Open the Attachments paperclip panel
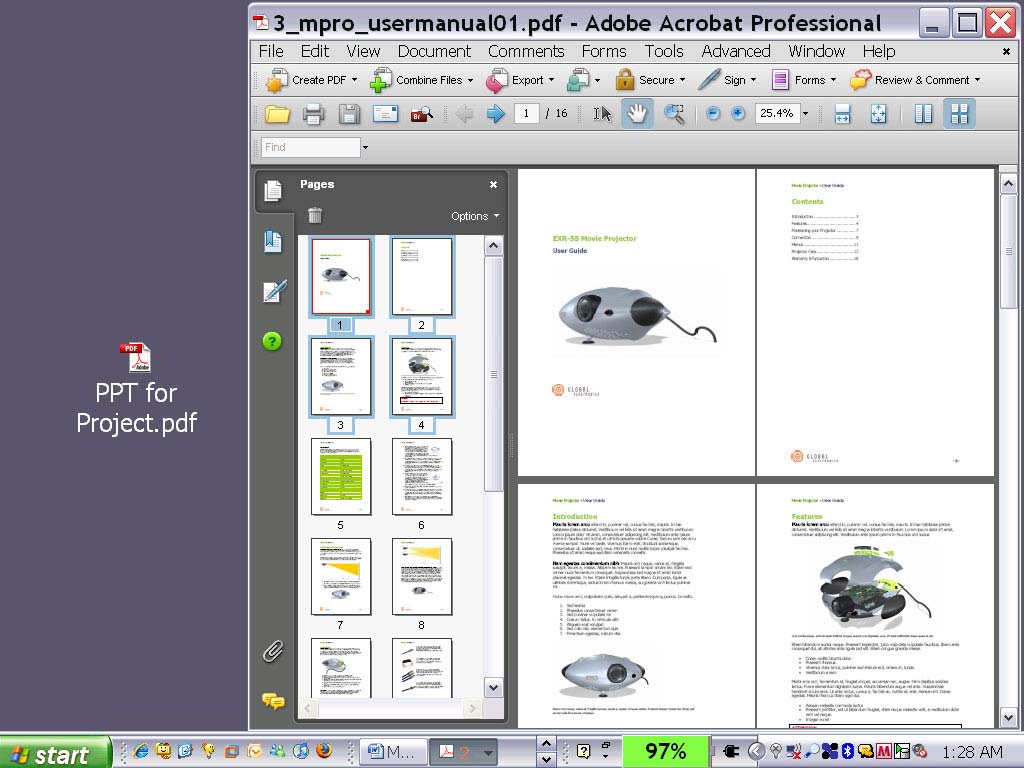This screenshot has width=1024, height=768. (273, 652)
